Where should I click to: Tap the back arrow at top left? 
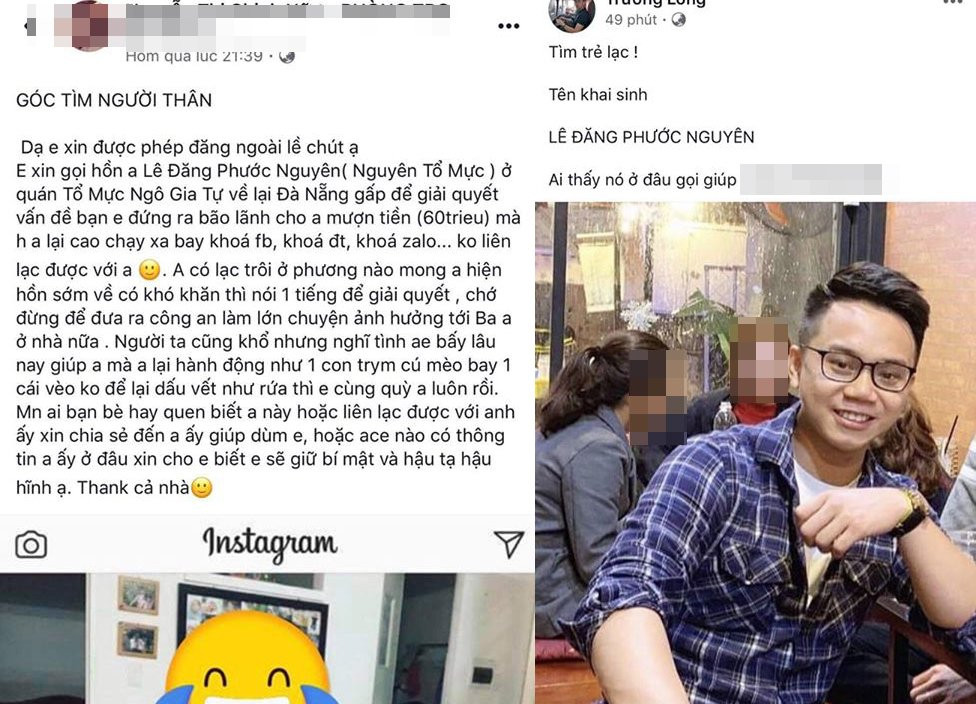(29, 26)
